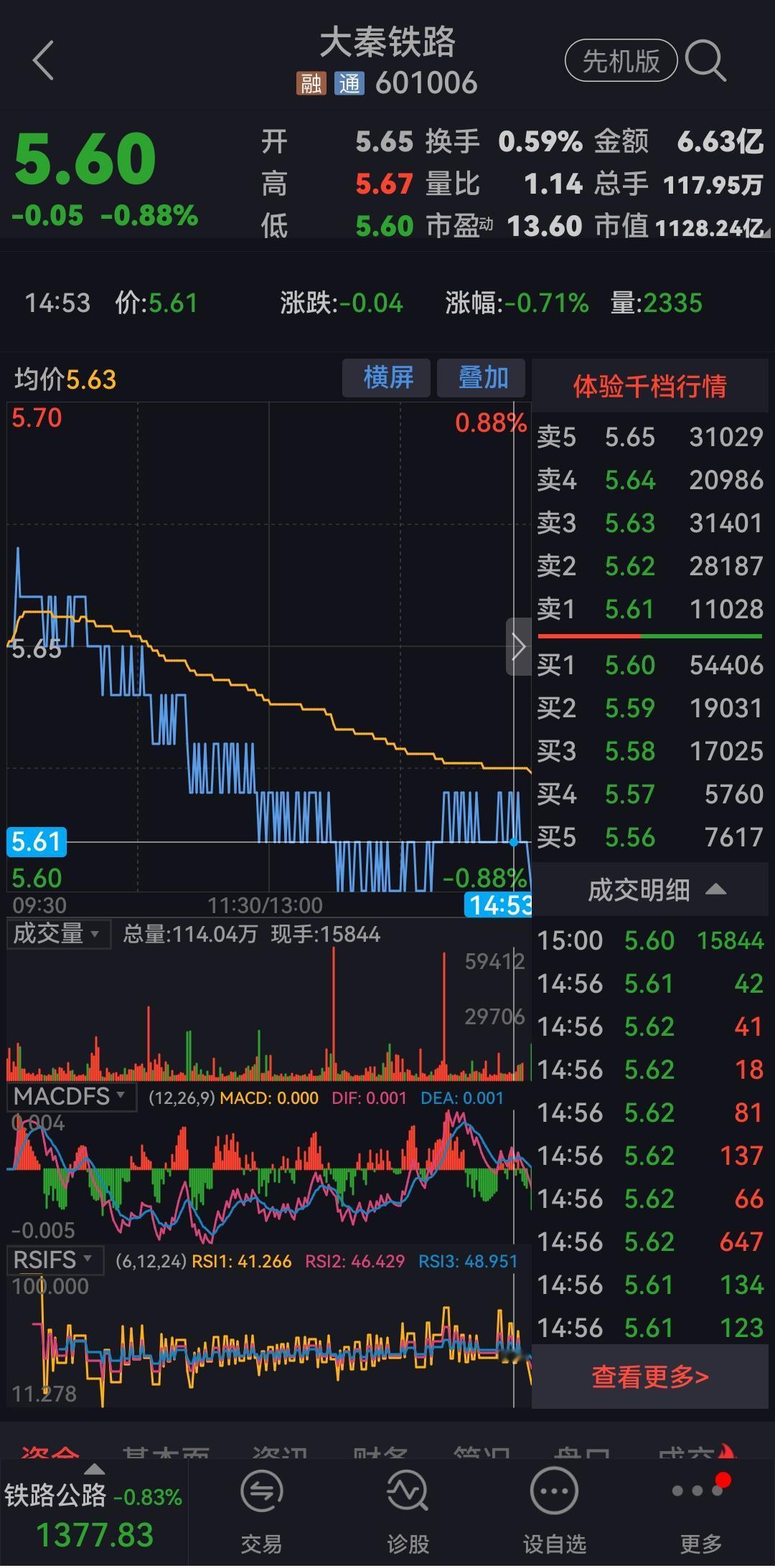This screenshot has height=1568, width=775.
Task: Tap the back arrow icon
Action: click(44, 60)
